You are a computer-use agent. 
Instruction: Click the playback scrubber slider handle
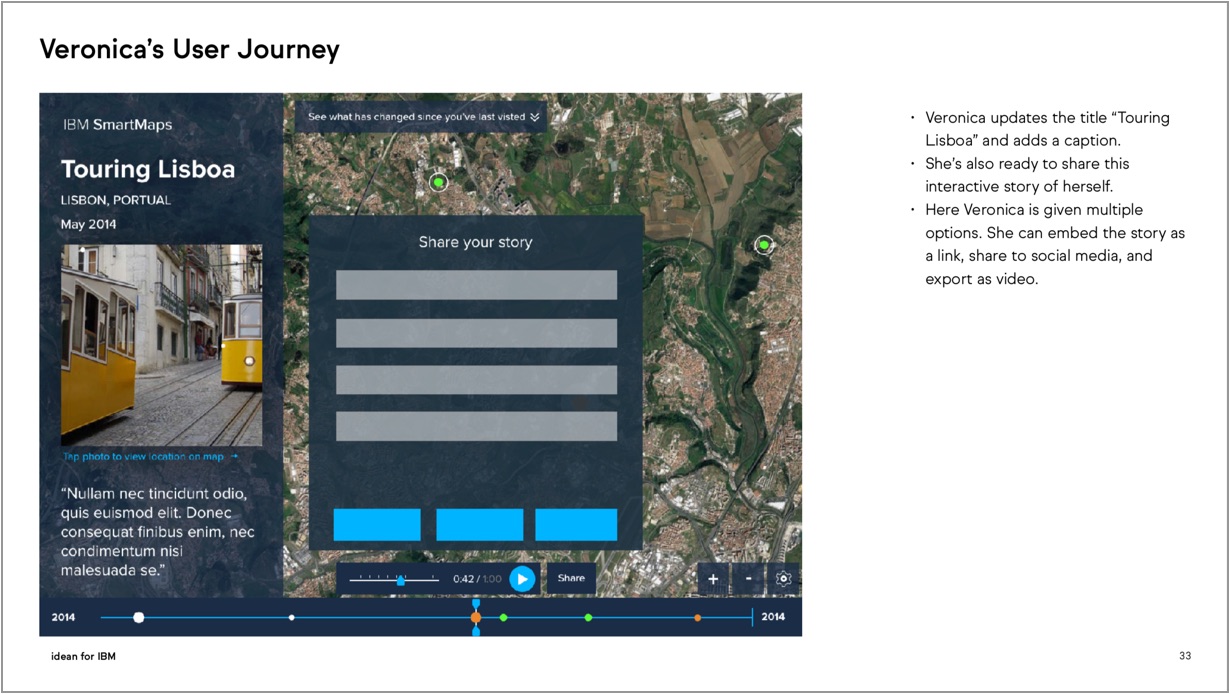pos(401,580)
